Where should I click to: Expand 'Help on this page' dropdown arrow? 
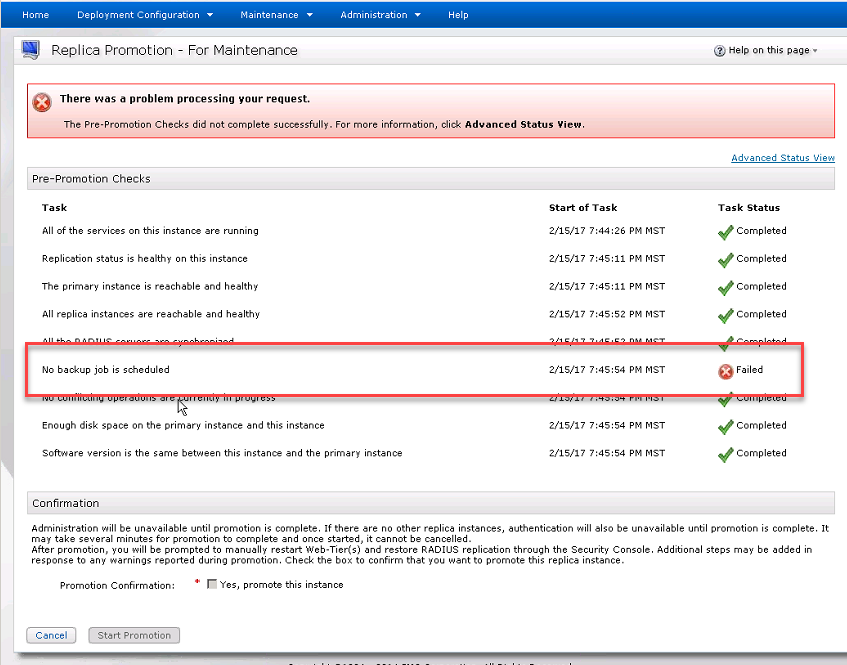tap(815, 51)
